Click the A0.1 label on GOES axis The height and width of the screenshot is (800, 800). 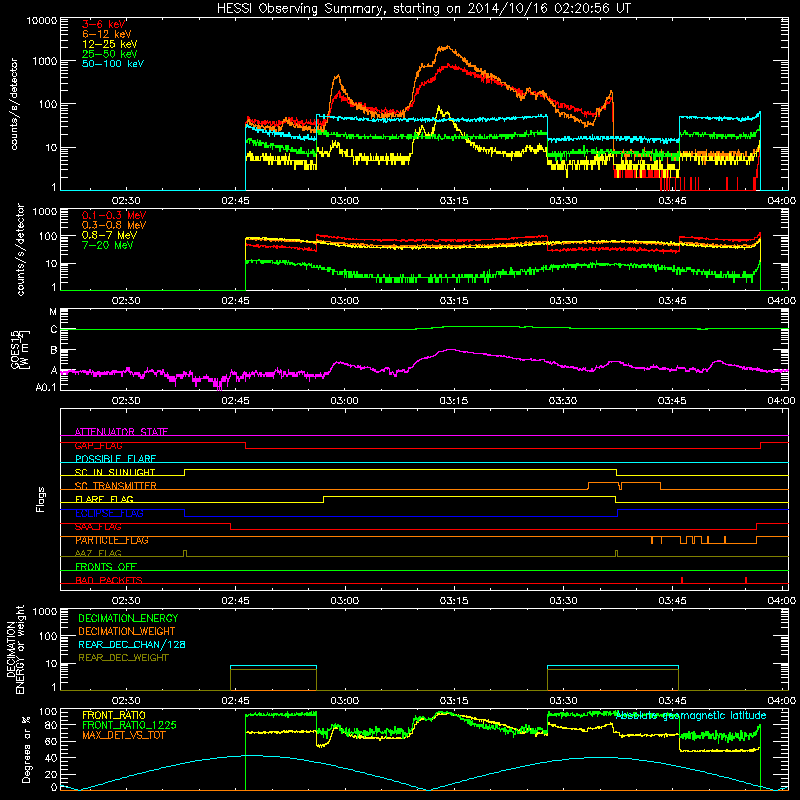pos(46,387)
